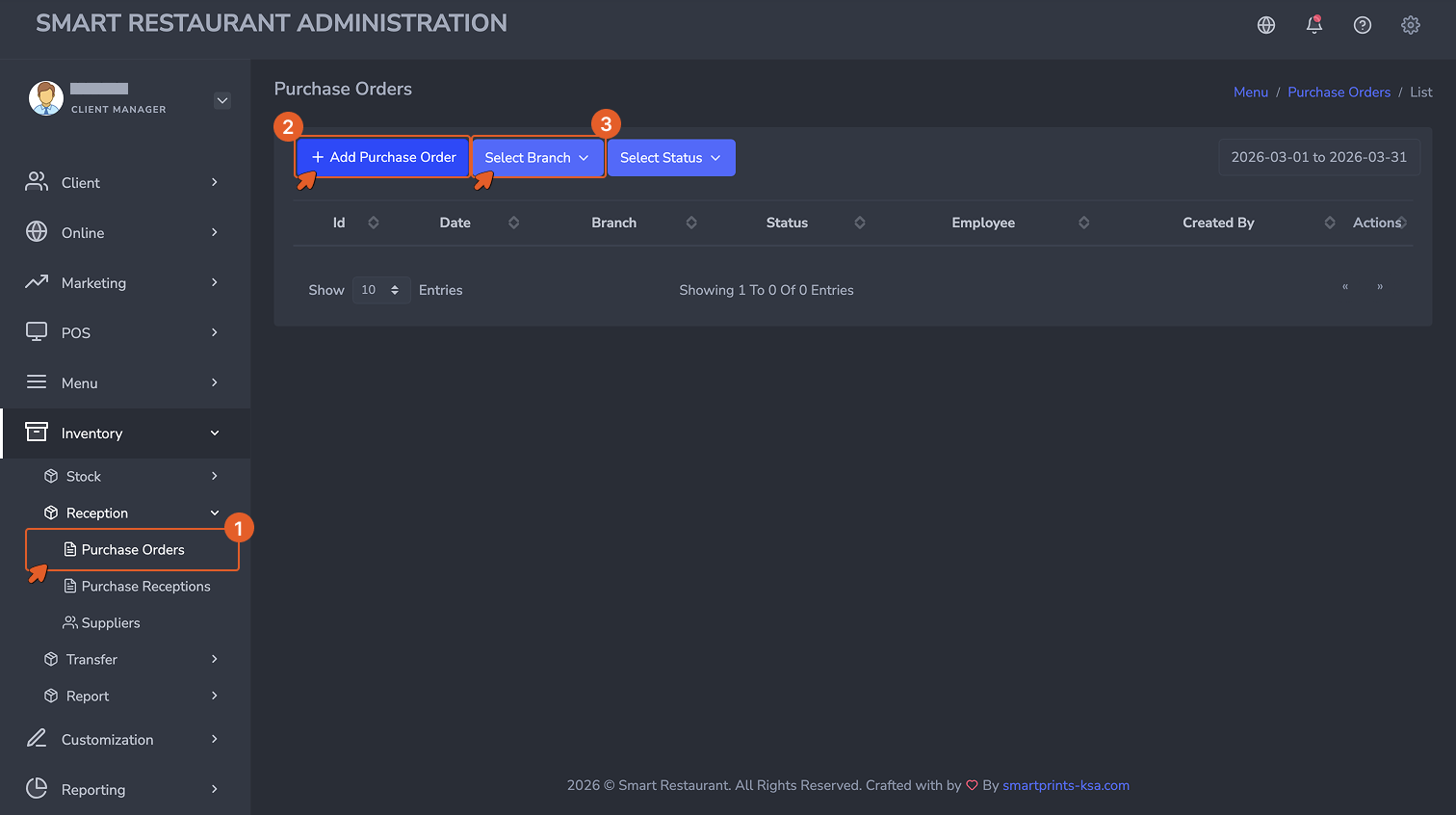Click the Actions column header
Screen dimensions: 1456x815
click(1377, 223)
